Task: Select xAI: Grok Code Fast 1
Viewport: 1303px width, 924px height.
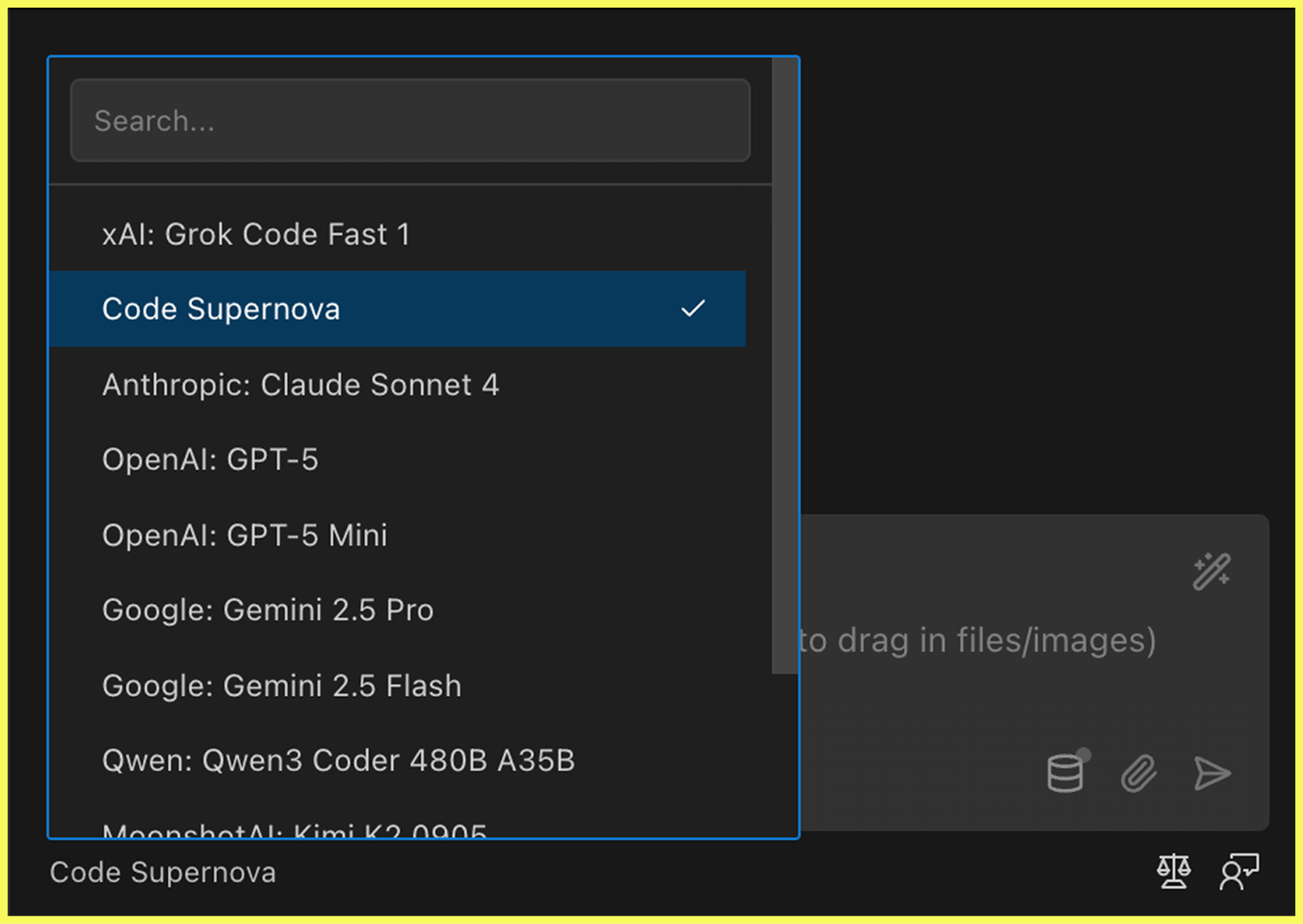Action: [257, 234]
